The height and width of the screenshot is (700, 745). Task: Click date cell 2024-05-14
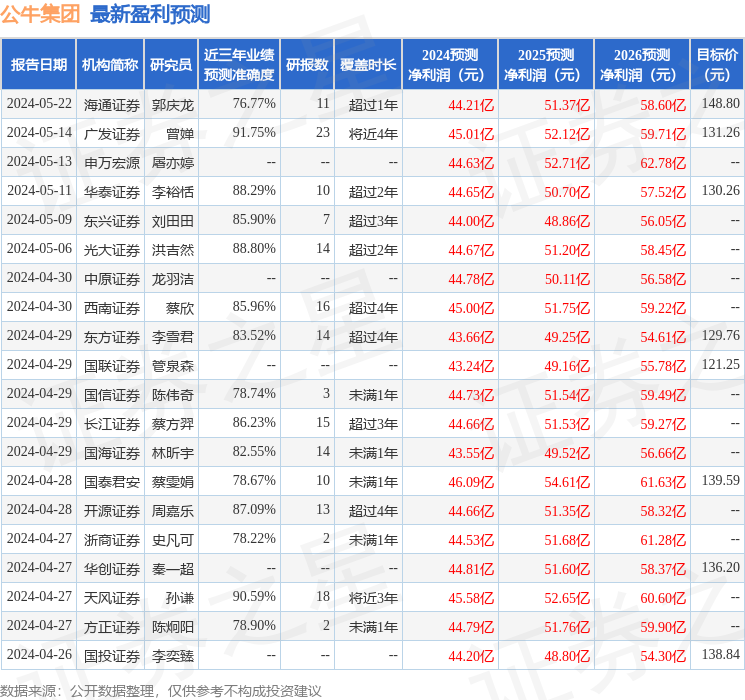(39, 132)
